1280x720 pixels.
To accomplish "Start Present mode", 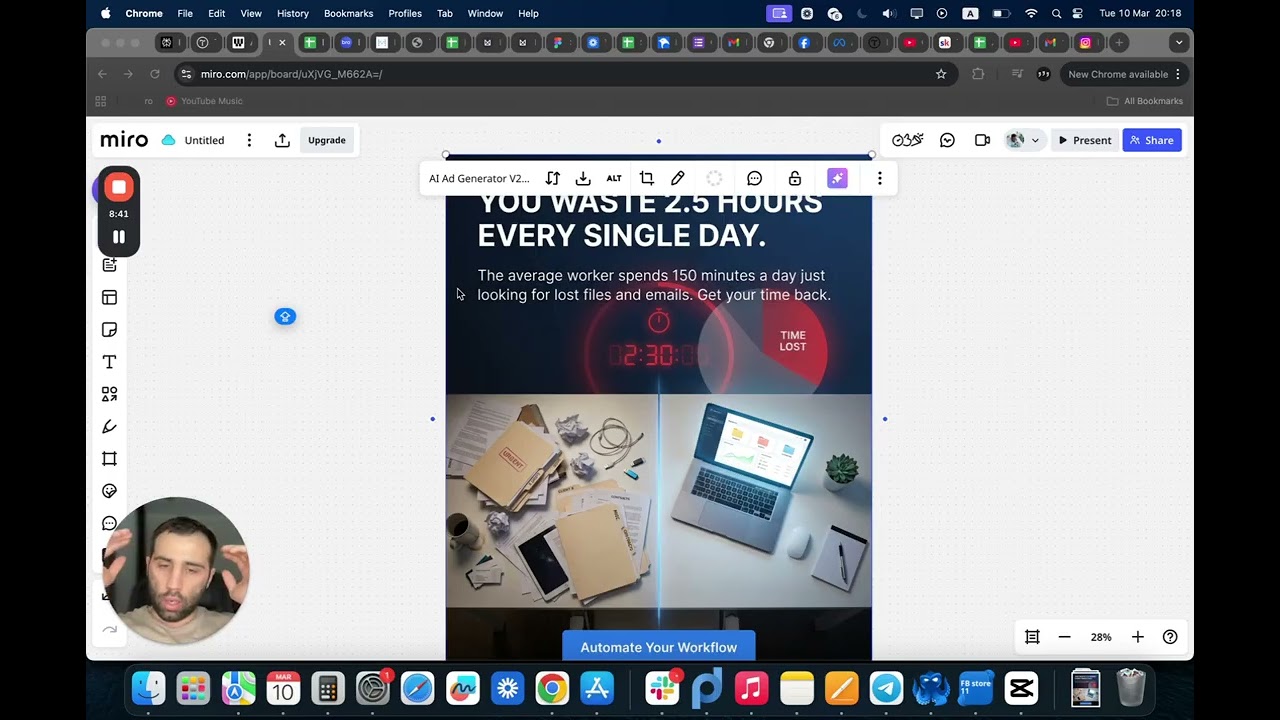I will [x=1085, y=140].
